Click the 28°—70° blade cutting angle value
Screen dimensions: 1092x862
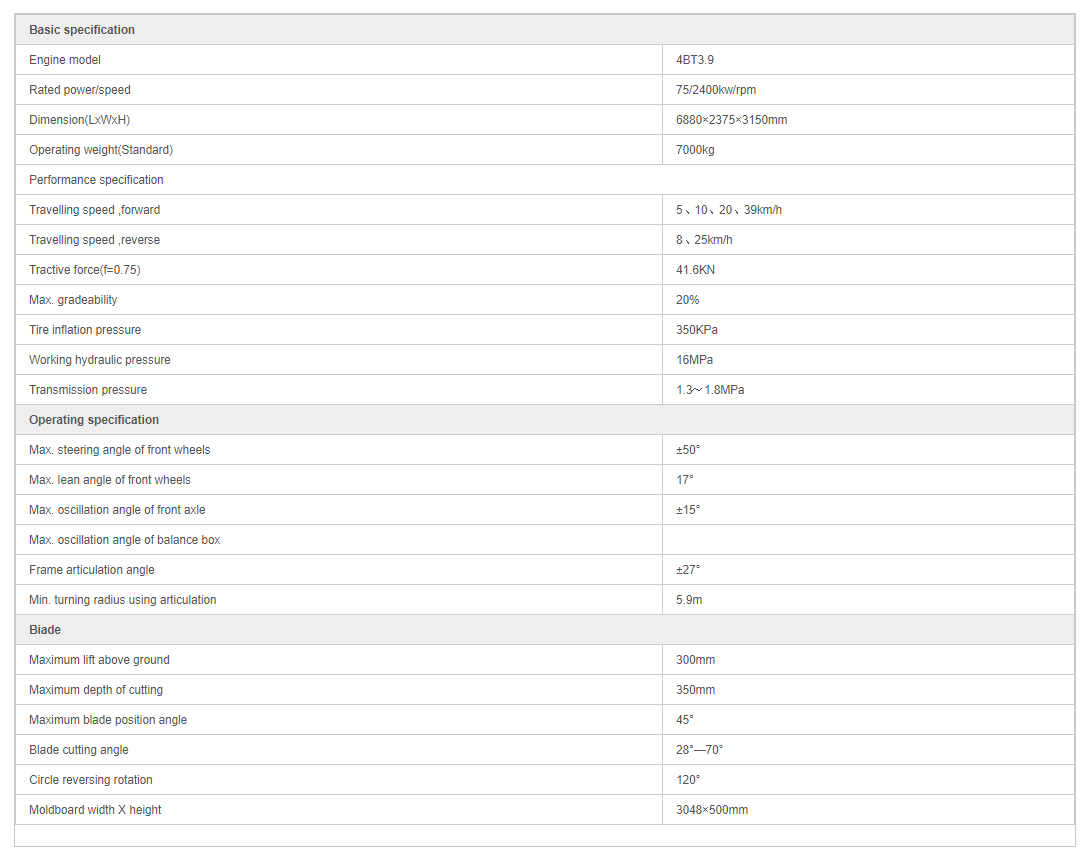(699, 750)
